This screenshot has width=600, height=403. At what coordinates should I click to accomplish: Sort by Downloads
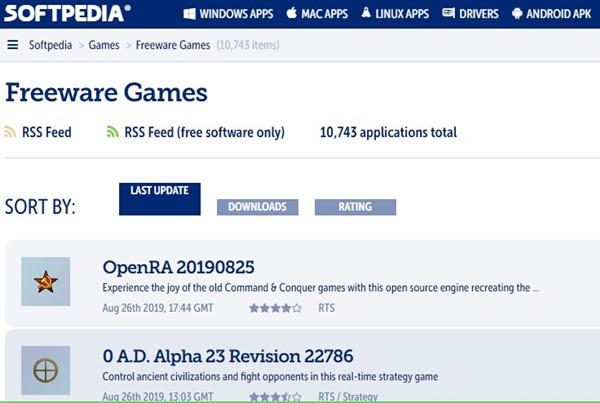coord(258,207)
